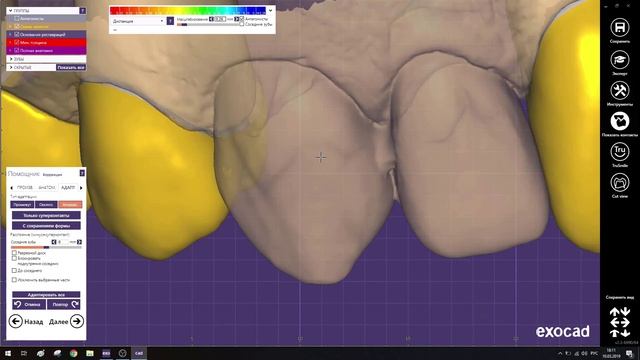Click the adjacent teeth distance input field

pyautogui.click(x=62, y=242)
